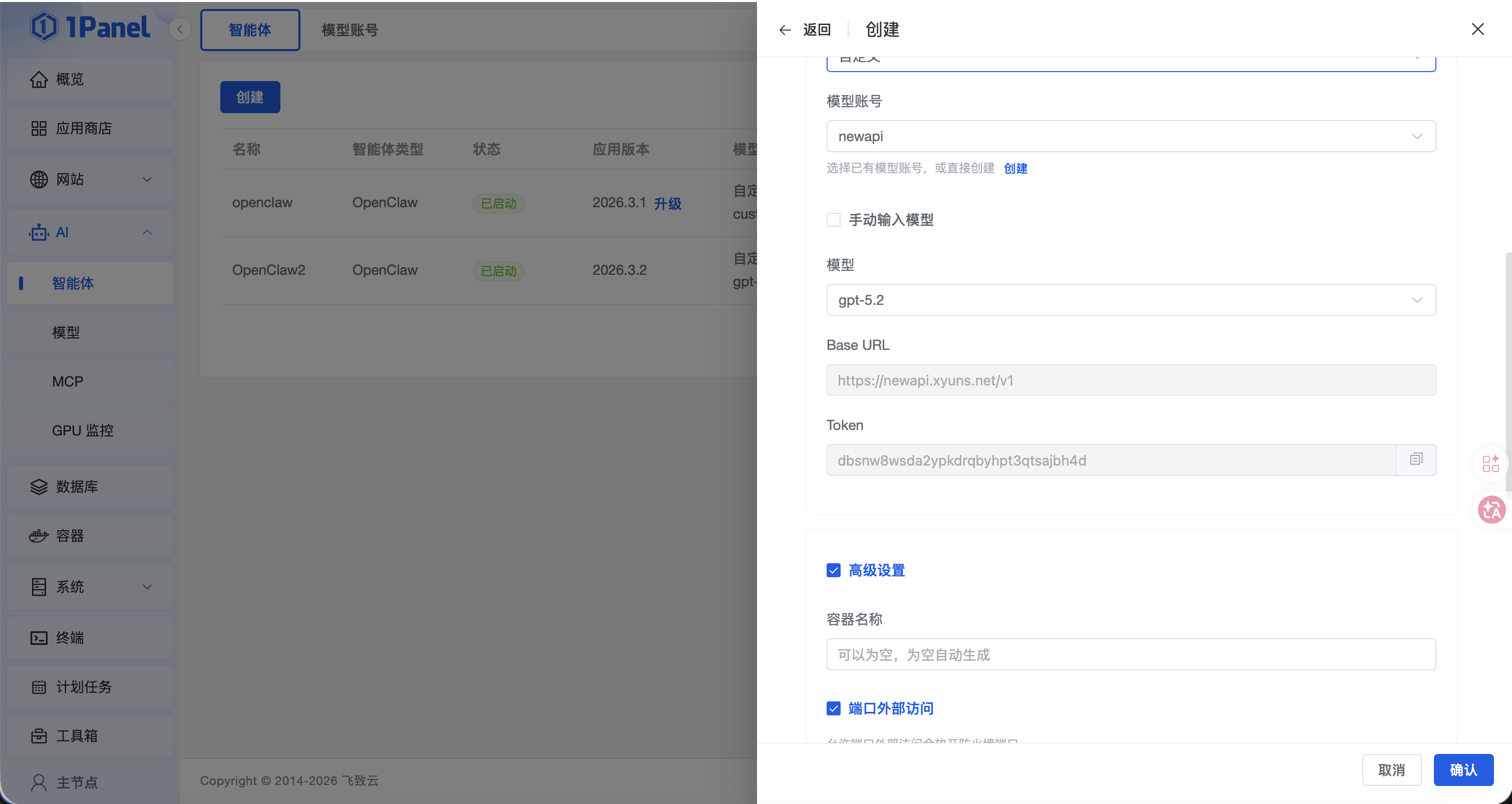Click the 升级 link for openclaw
Image resolution: width=1512 pixels, height=804 pixels.
pos(667,204)
